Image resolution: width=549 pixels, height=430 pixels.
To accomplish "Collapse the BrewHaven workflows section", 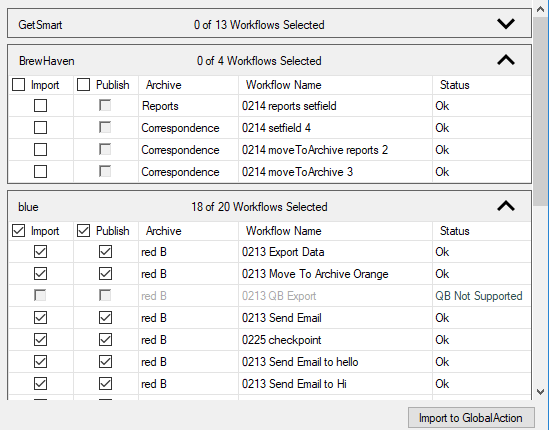I will click(x=506, y=60).
